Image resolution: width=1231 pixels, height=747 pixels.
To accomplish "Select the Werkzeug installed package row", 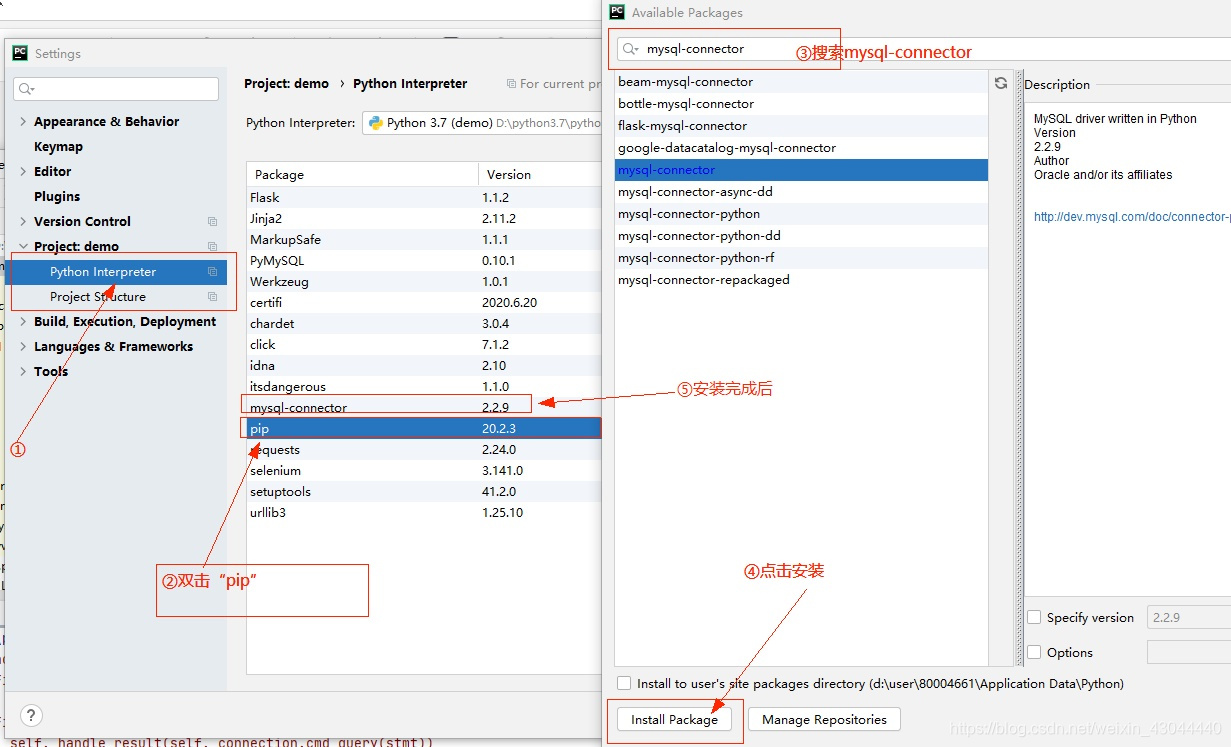I will pyautogui.click(x=424, y=282).
